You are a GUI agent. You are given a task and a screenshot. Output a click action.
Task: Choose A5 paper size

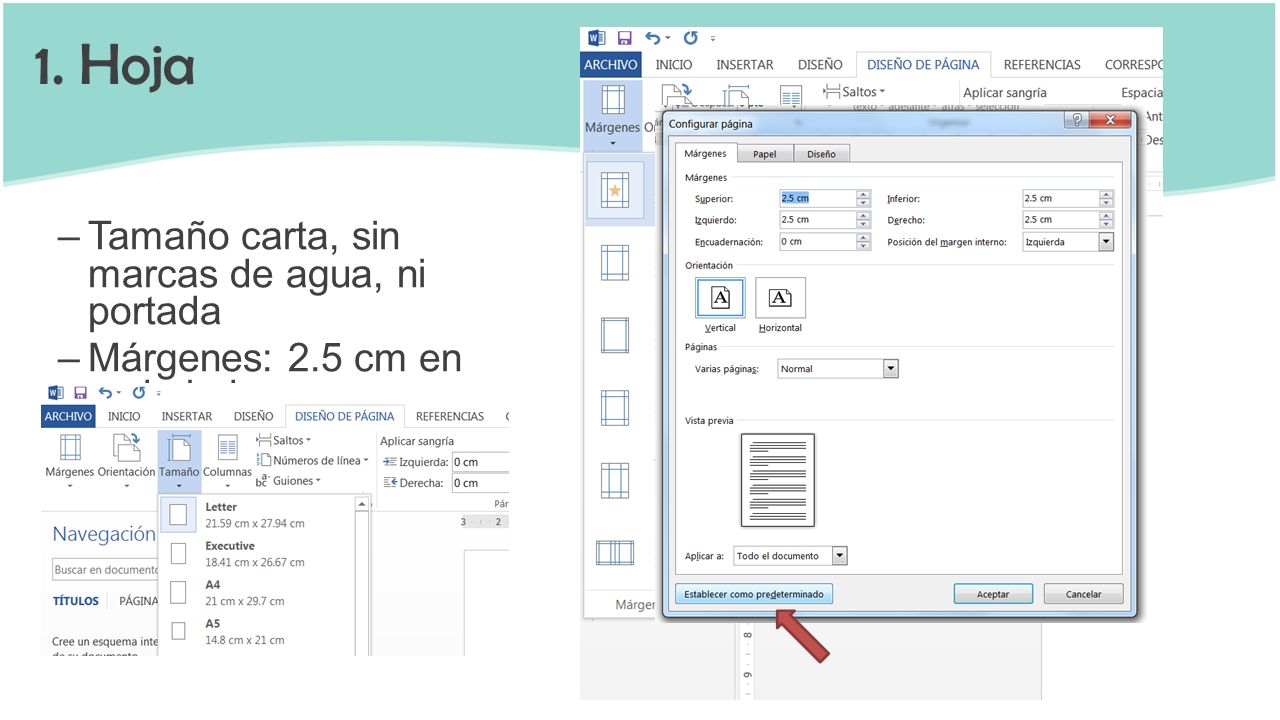(257, 631)
